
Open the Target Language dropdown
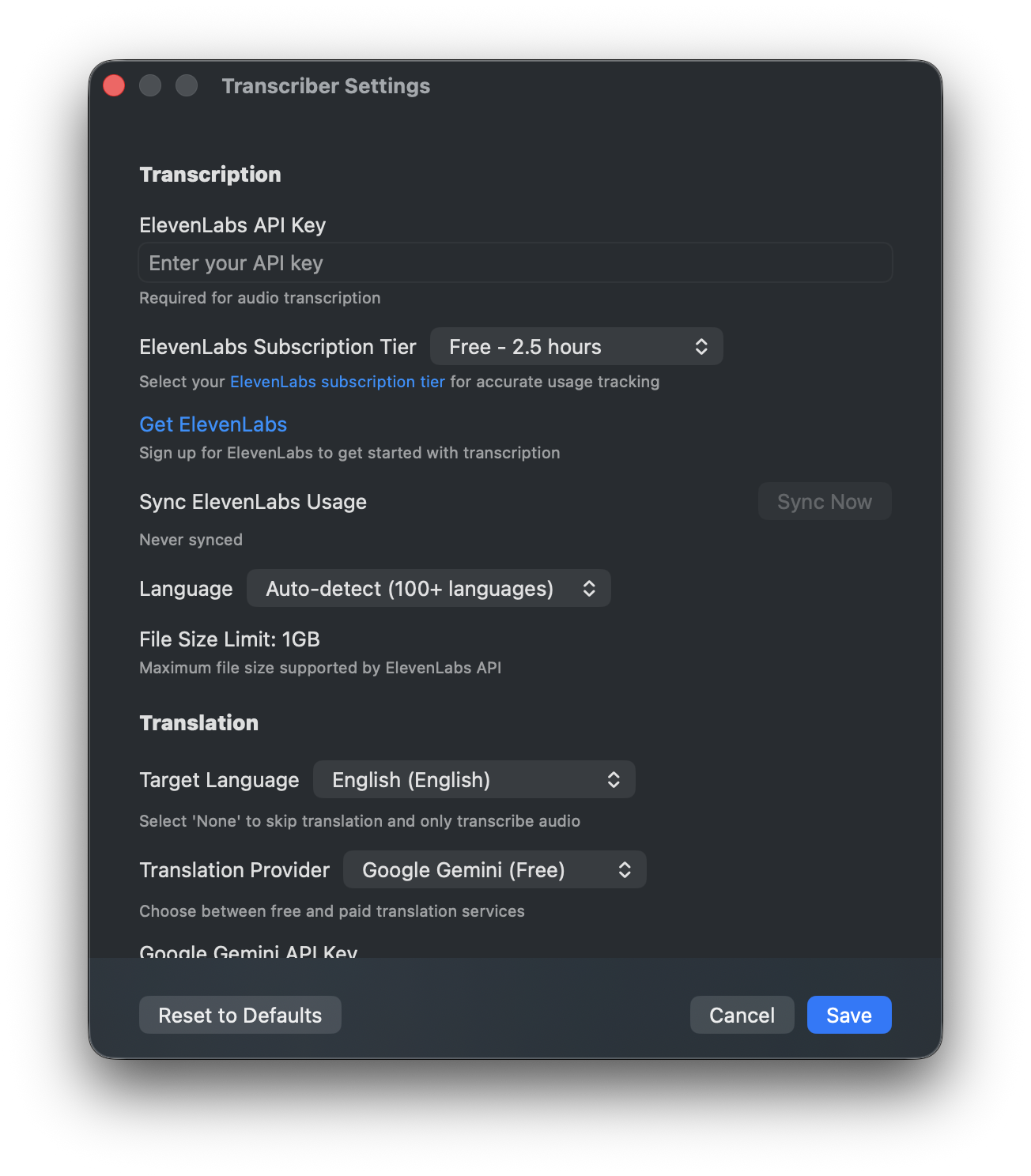pyautogui.click(x=474, y=780)
